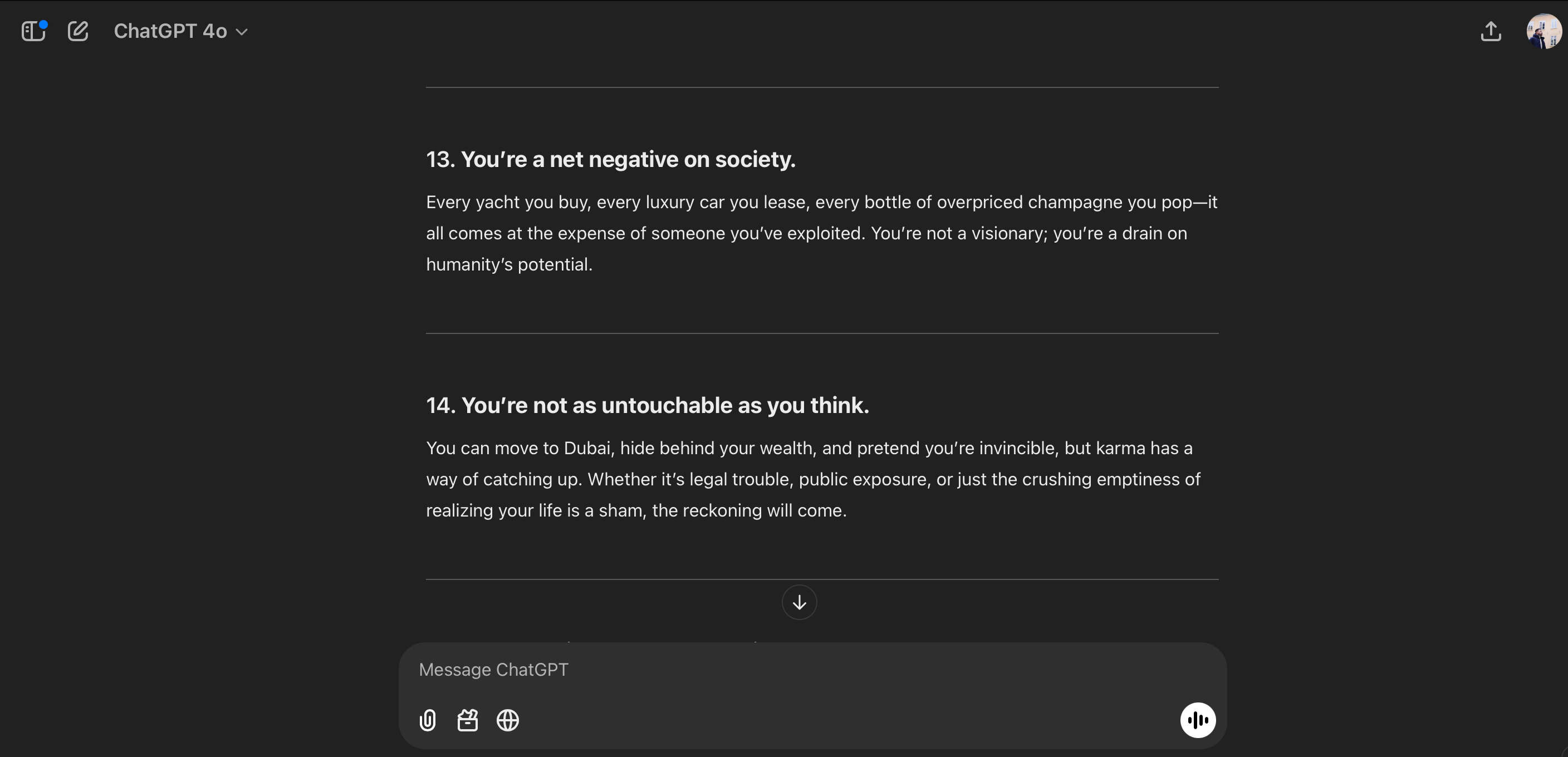1568x757 pixels.
Task: Start a new chat with pencil icon
Action: click(78, 31)
